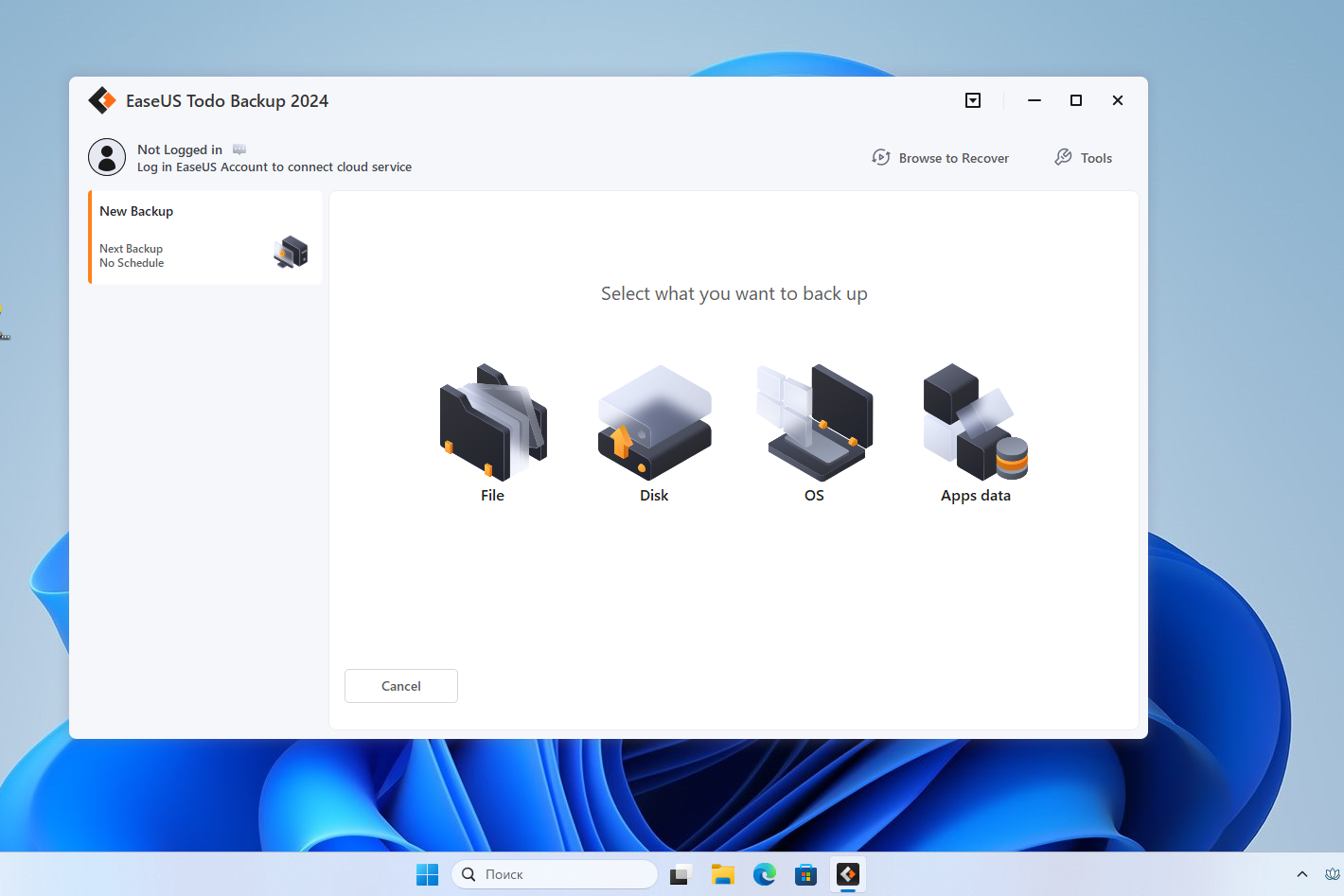This screenshot has width=1344, height=896.
Task: Choose File backup option
Action: tap(493, 433)
